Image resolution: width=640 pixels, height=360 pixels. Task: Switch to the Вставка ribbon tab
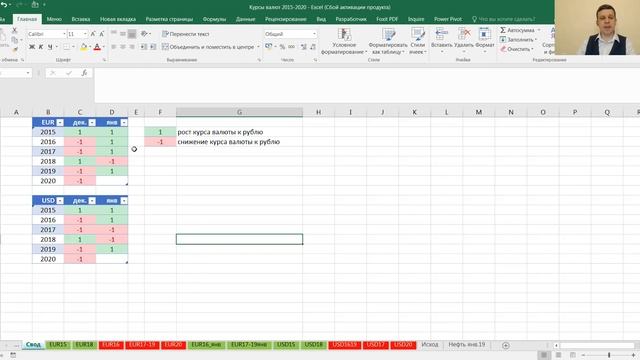(x=80, y=19)
